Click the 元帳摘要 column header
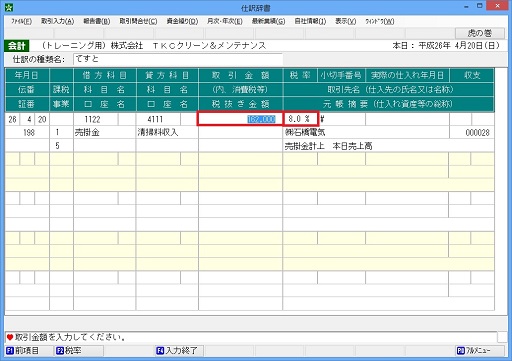512x361 pixels. coord(388,104)
